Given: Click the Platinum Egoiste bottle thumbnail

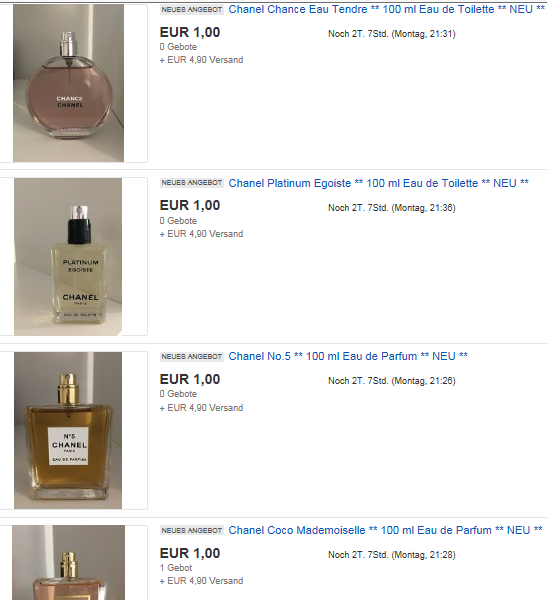Looking at the screenshot, I should [68, 257].
